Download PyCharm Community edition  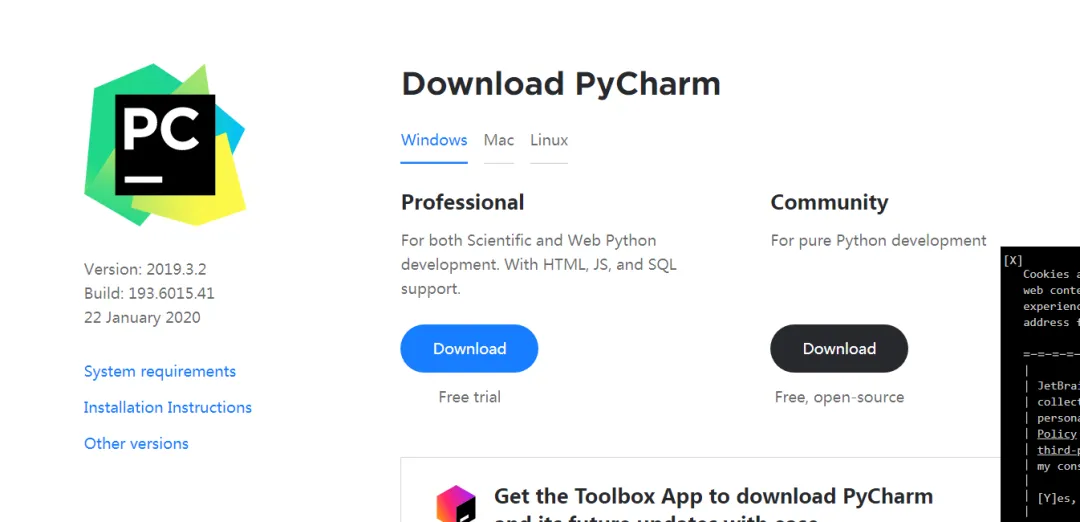click(x=839, y=349)
